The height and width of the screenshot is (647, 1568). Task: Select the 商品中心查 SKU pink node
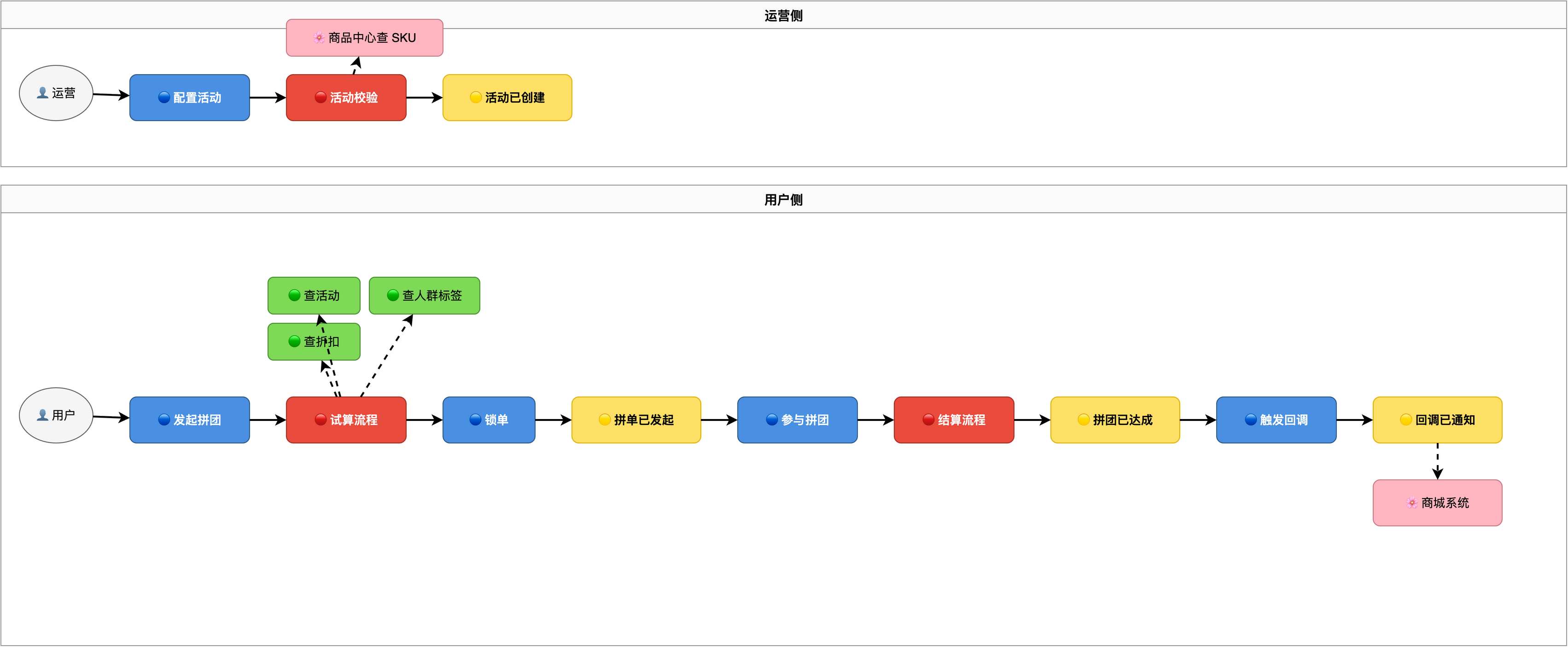coord(365,38)
